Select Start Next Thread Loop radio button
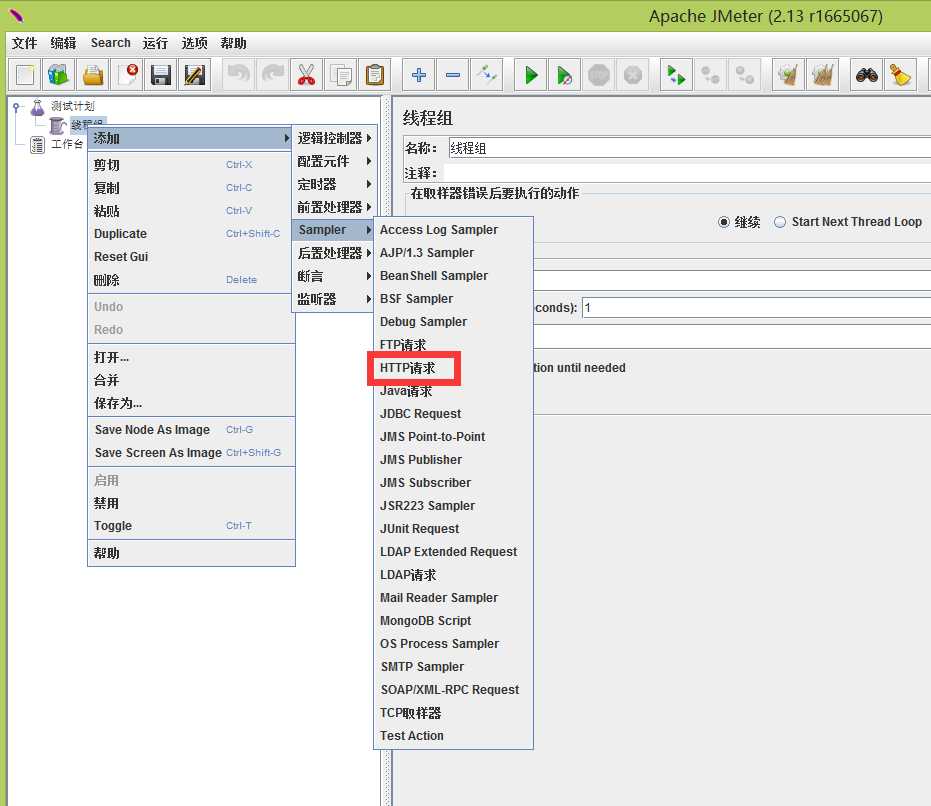Image resolution: width=931 pixels, height=806 pixels. point(780,222)
